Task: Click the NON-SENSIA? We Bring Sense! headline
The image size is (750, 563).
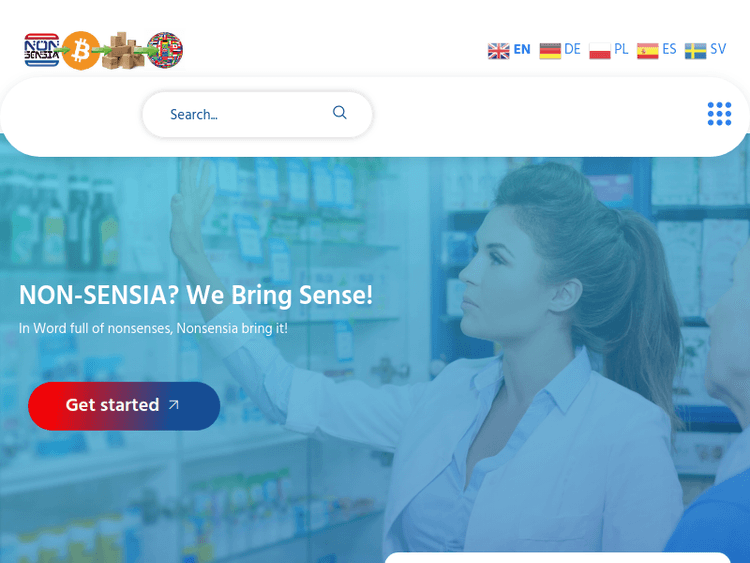Action: (x=196, y=295)
